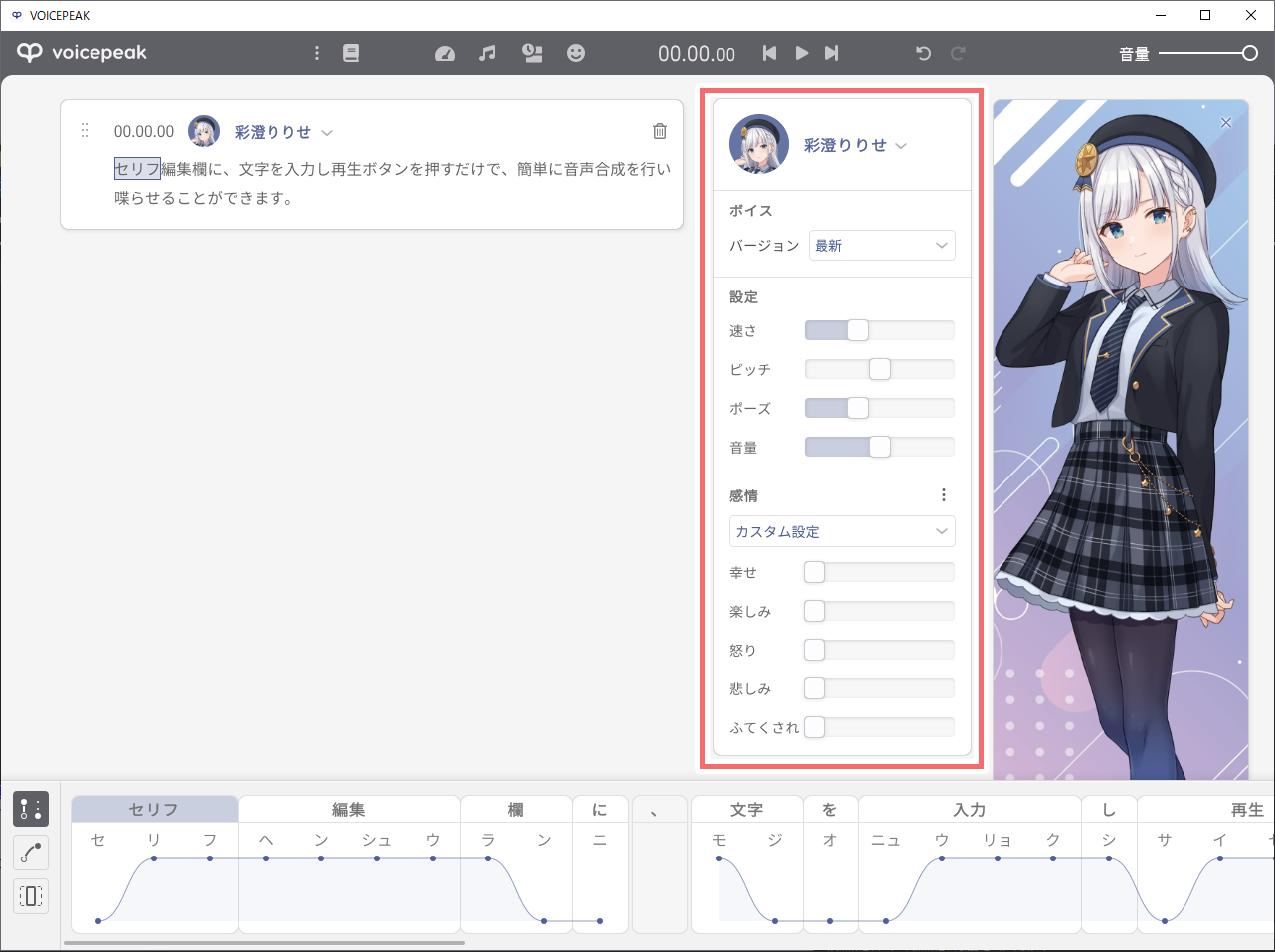Open the カスタム設定 emotion preset dropdown
Screen dimensions: 1275x952
pos(842,531)
